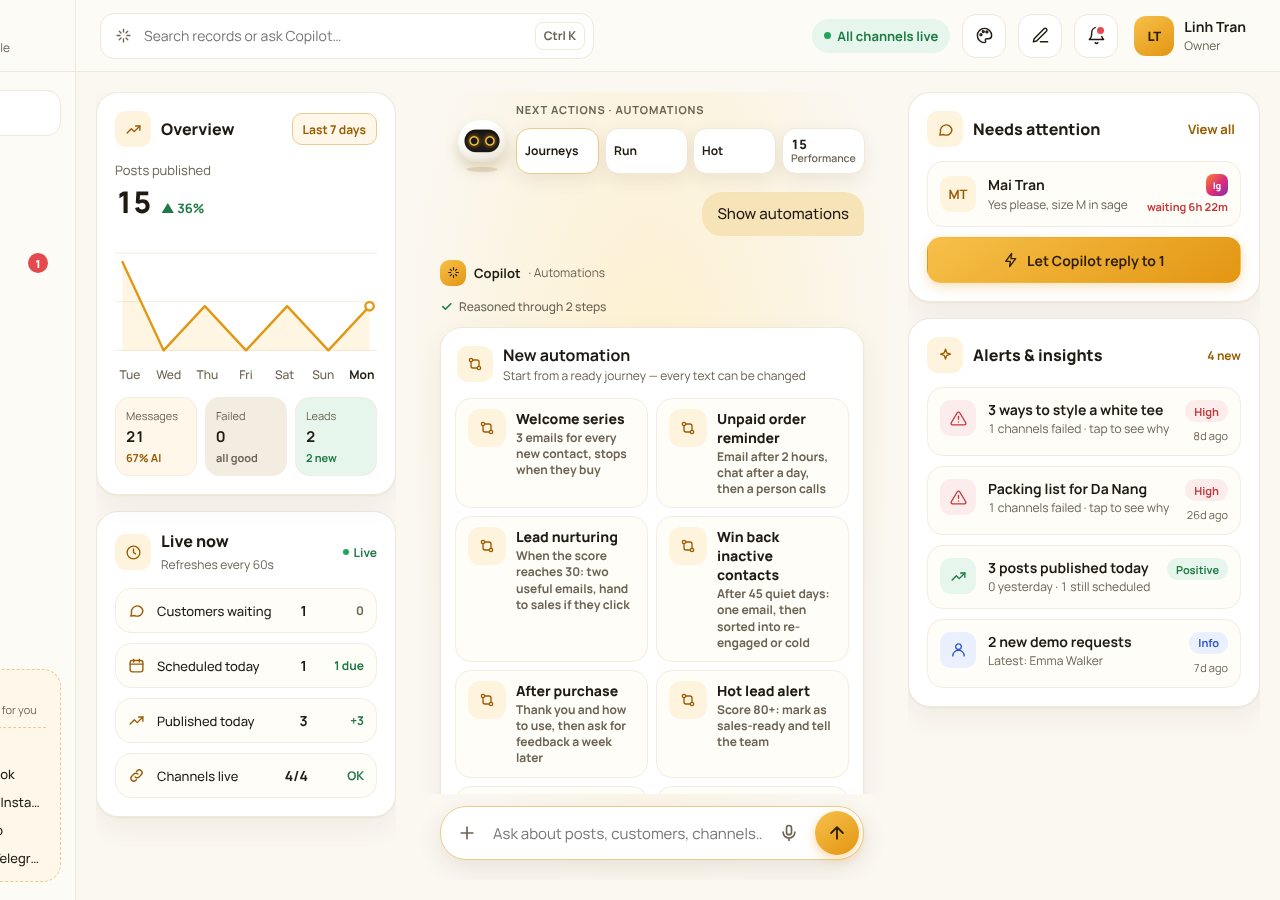Select the Hot tab
This screenshot has height=900, width=1280.
(x=734, y=151)
